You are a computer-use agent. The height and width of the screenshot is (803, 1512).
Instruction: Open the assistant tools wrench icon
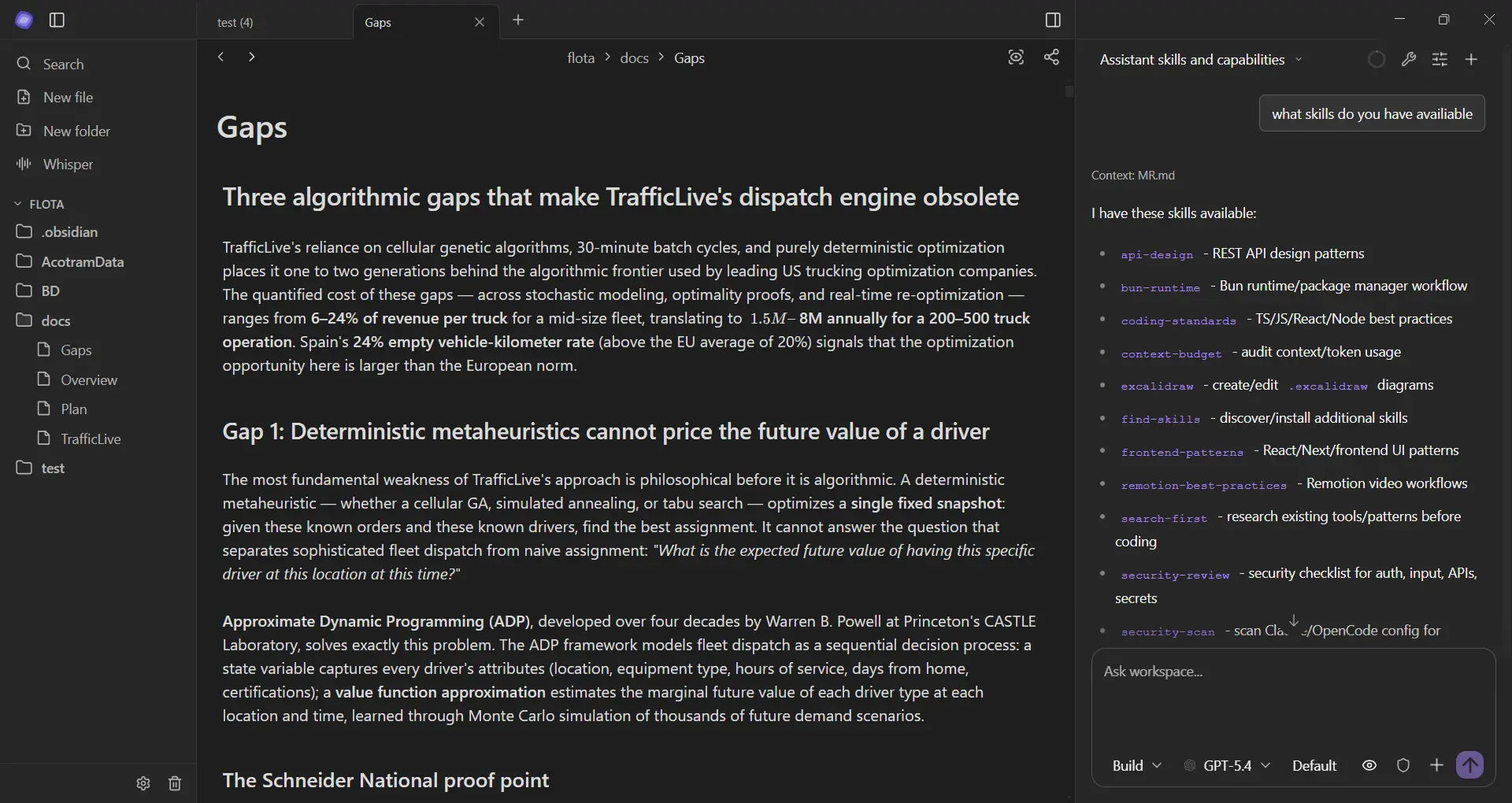1409,59
